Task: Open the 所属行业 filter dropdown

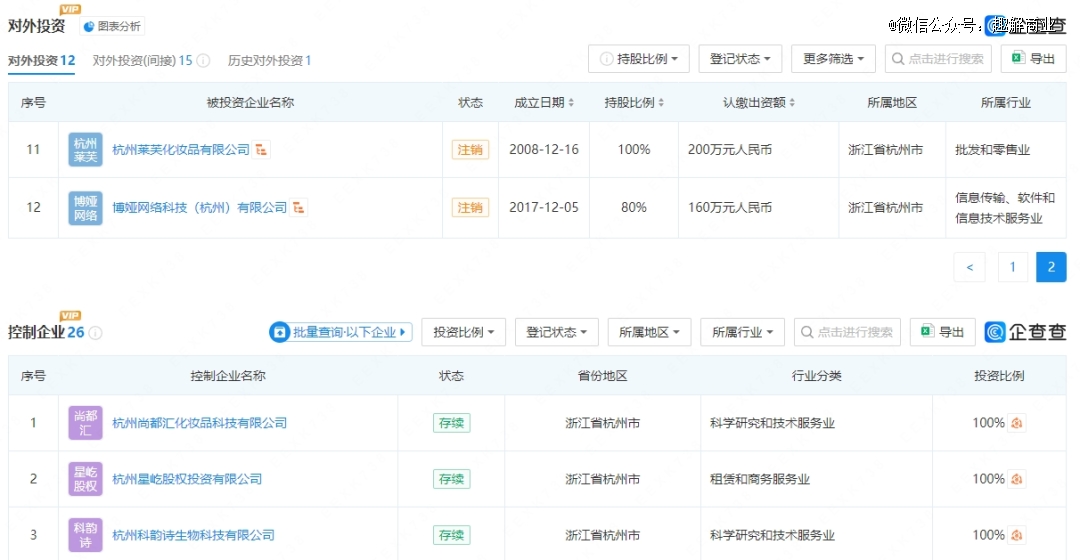Action: click(742, 332)
